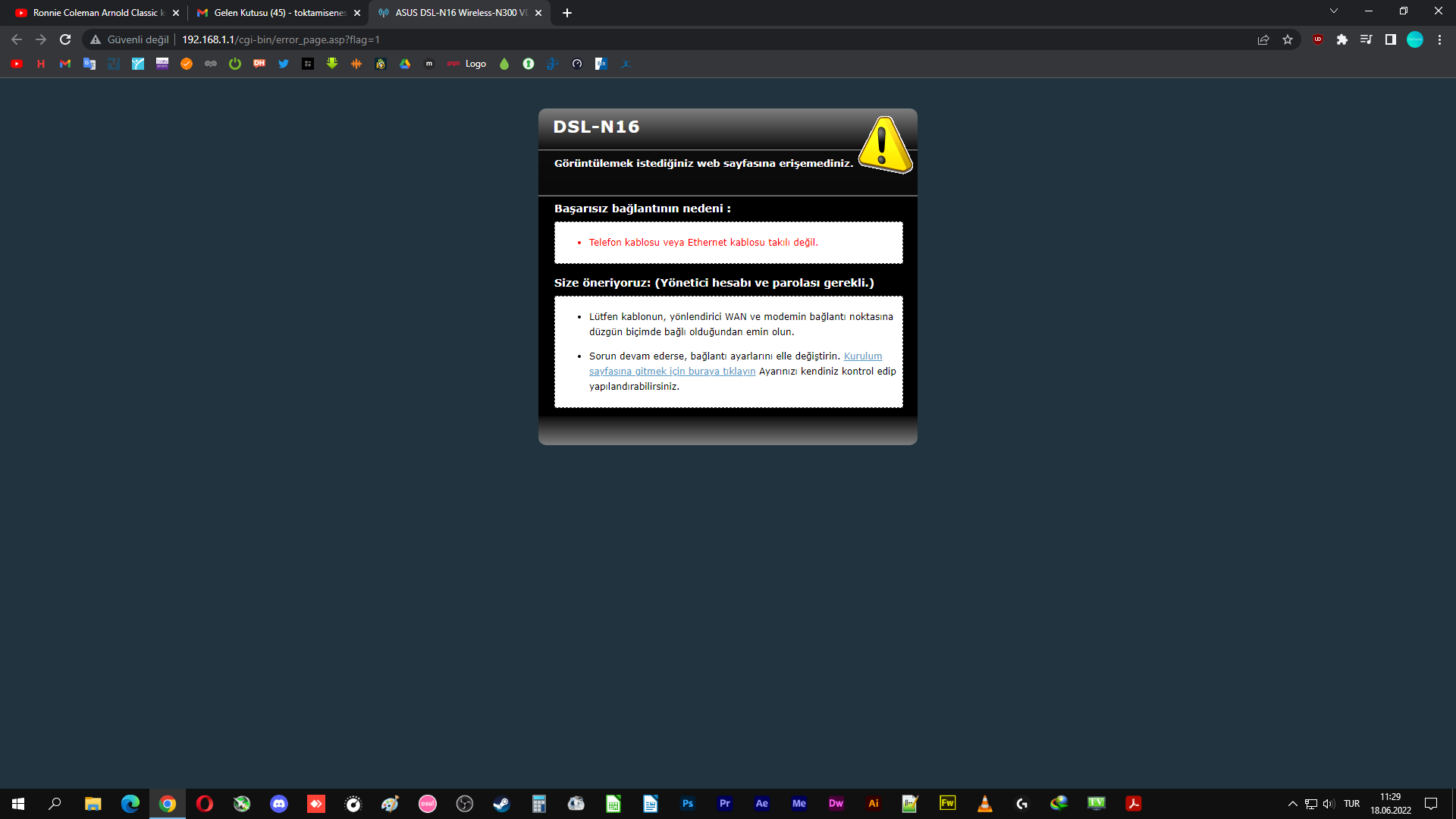Bookmark this page with the star icon
The width and height of the screenshot is (1456, 819).
coord(1288,39)
